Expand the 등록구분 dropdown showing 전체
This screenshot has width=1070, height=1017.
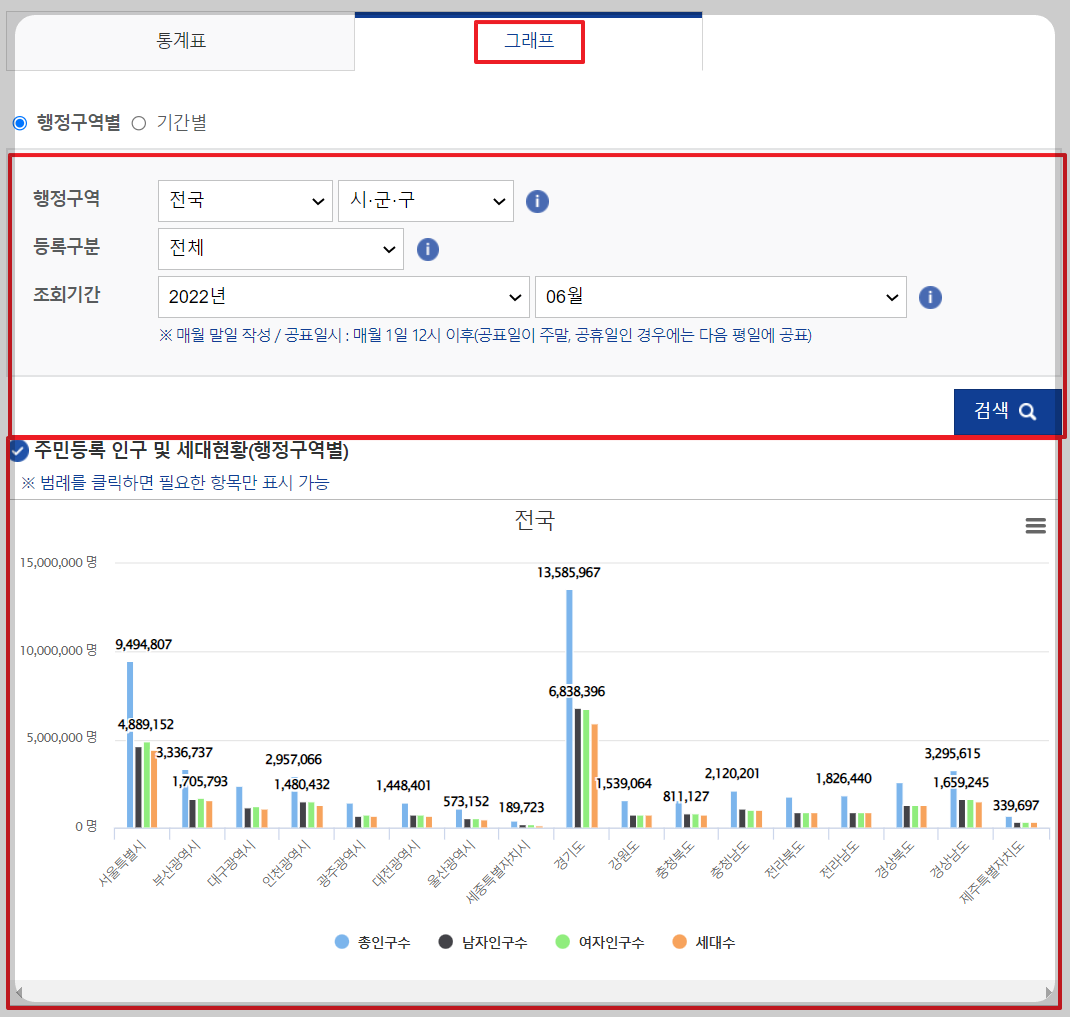click(x=280, y=249)
